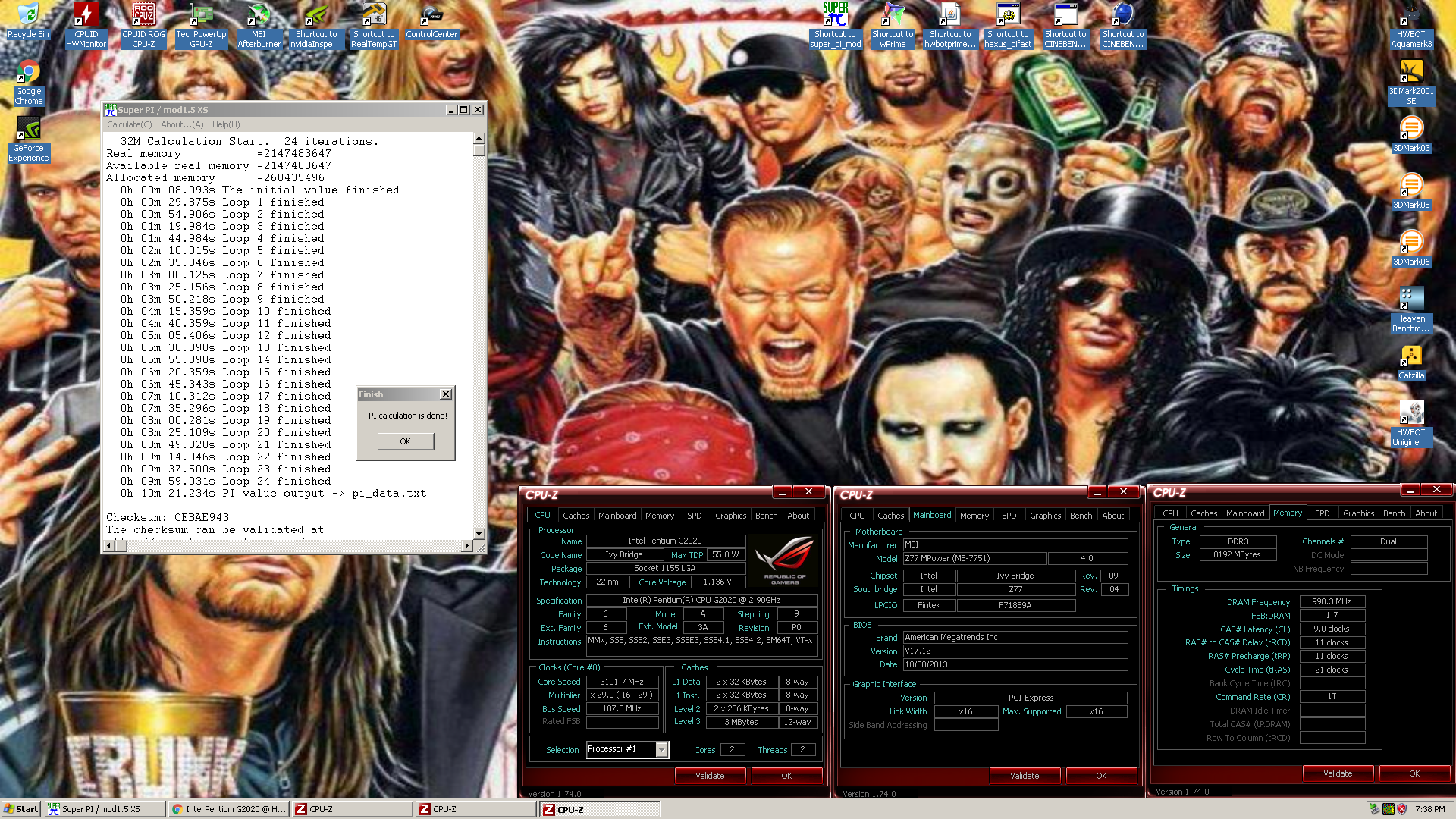1456x819 pixels.
Task: Open Graphics tab in middle CPU-Z window
Action: click(x=1045, y=516)
